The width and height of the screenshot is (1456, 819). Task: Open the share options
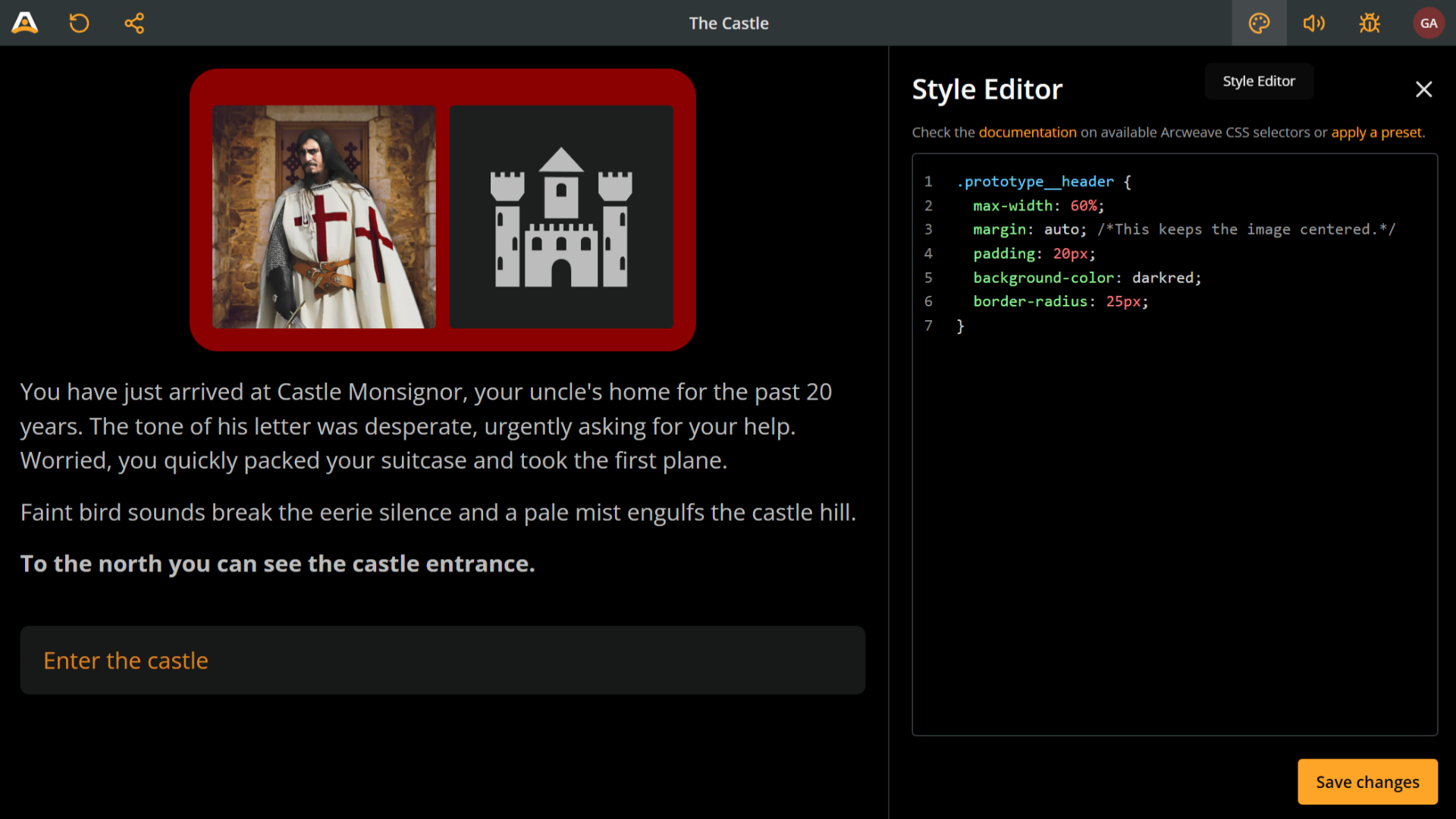click(x=134, y=23)
